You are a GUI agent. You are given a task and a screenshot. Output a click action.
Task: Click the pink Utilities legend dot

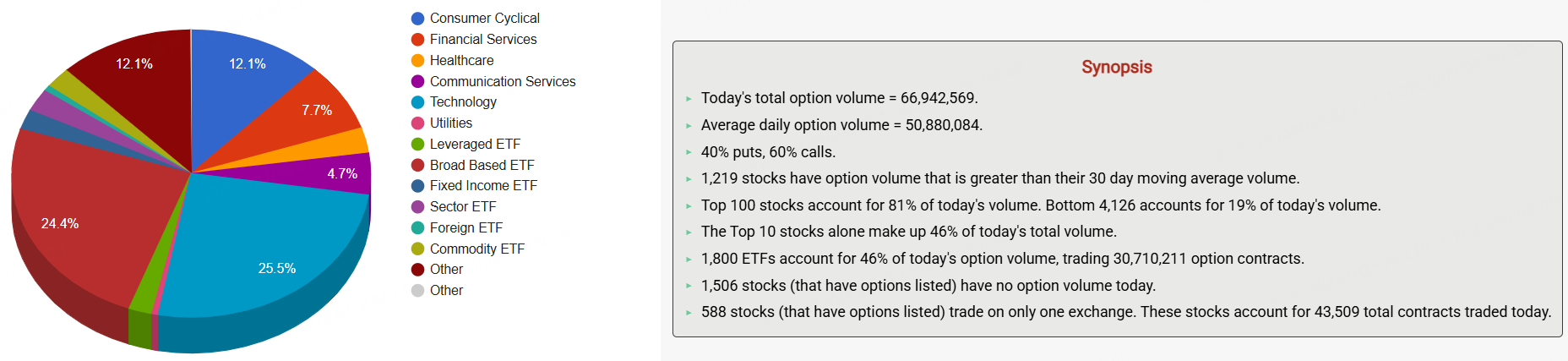(x=417, y=123)
